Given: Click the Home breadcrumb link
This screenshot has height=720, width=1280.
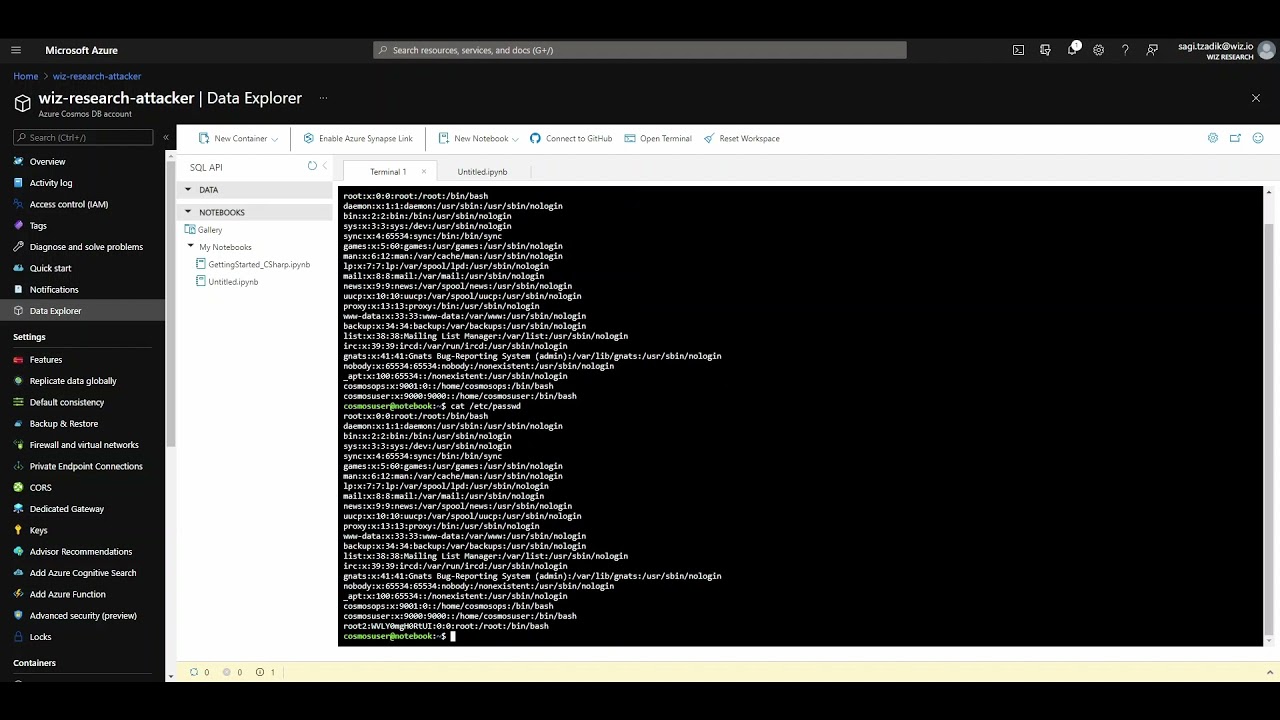Looking at the screenshot, I should pos(26,76).
